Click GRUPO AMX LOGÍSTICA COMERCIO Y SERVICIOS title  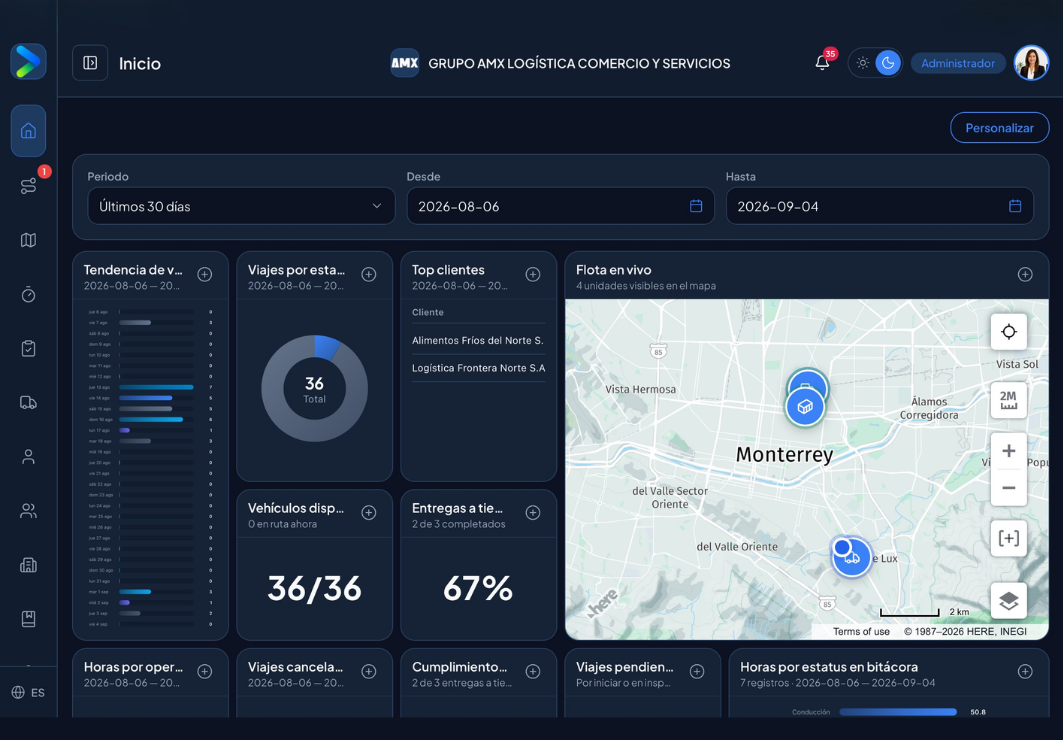click(x=580, y=64)
